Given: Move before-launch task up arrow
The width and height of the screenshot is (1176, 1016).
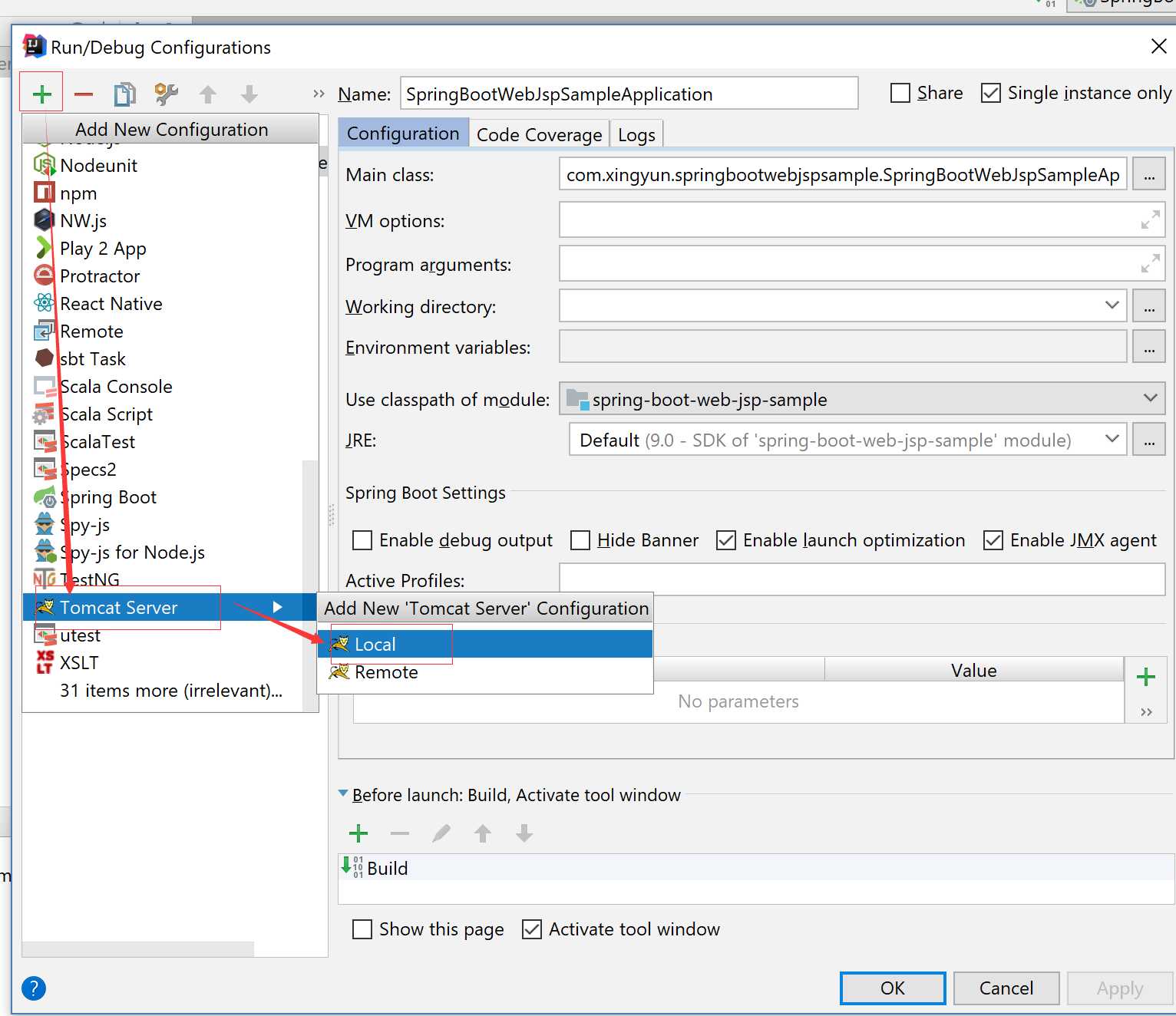Looking at the screenshot, I should pos(483,833).
